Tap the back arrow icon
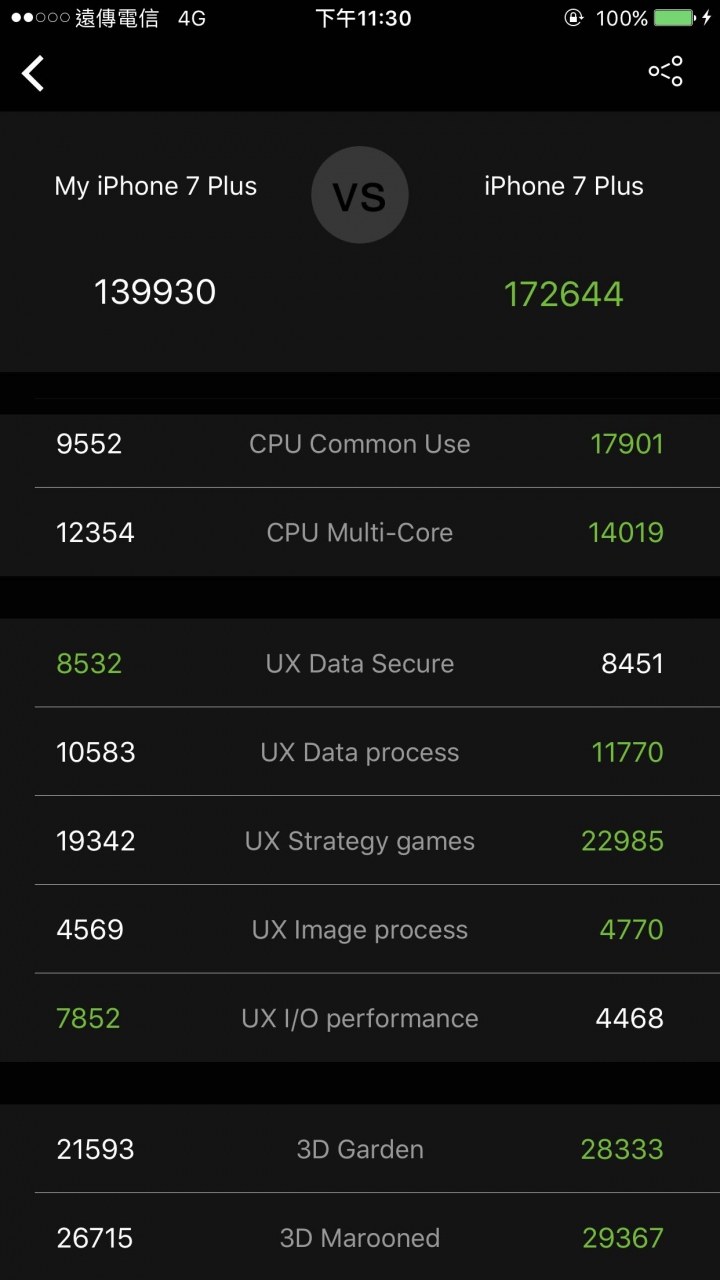 (34, 73)
